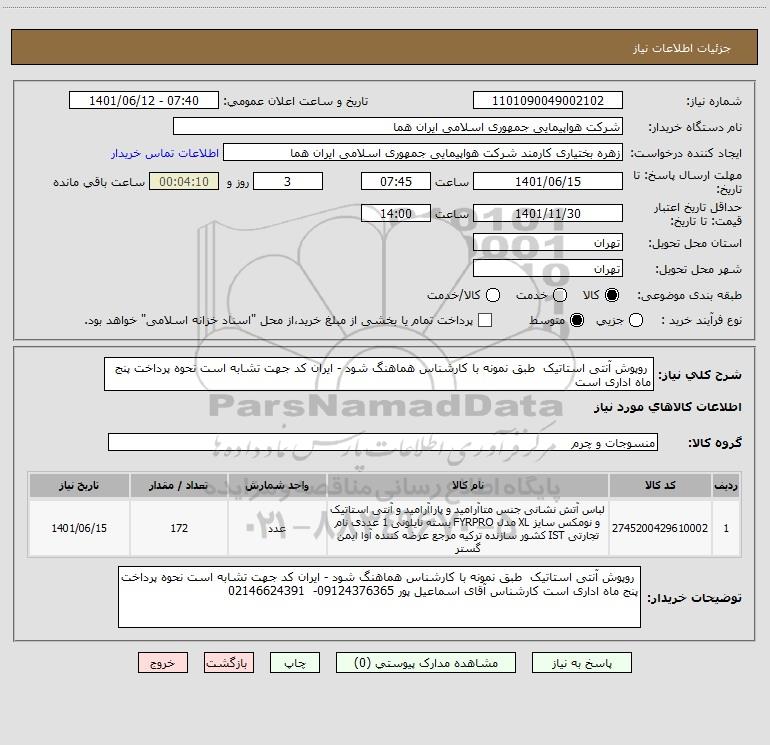The width and height of the screenshot is (770, 745).
Task: Click the goods group field منسوجات و چرم
Action: click(383, 442)
